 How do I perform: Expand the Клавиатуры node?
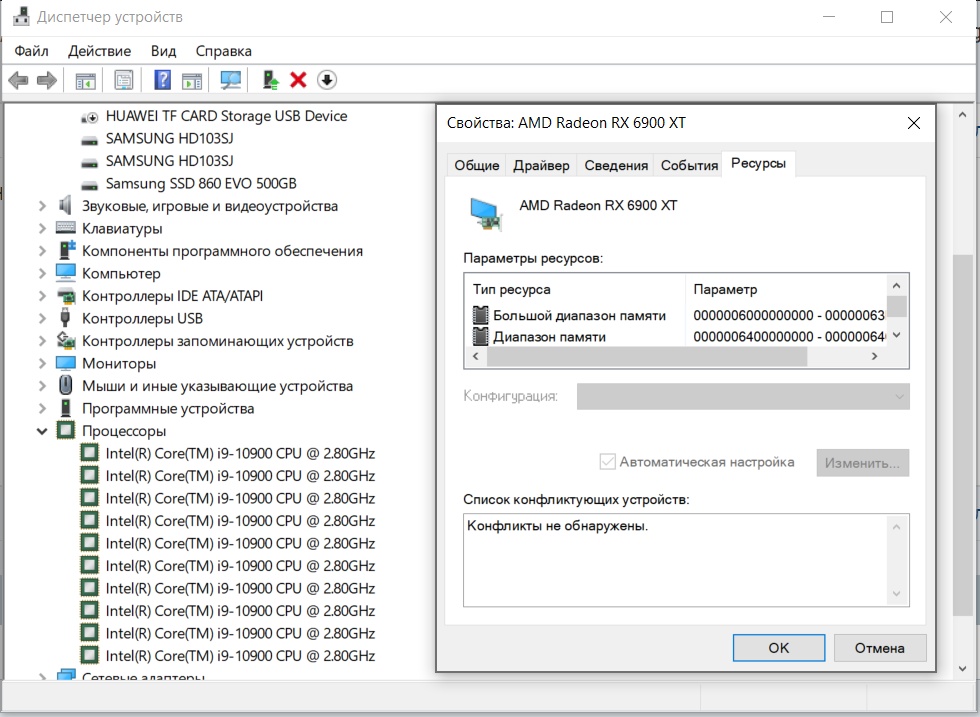click(x=42, y=228)
